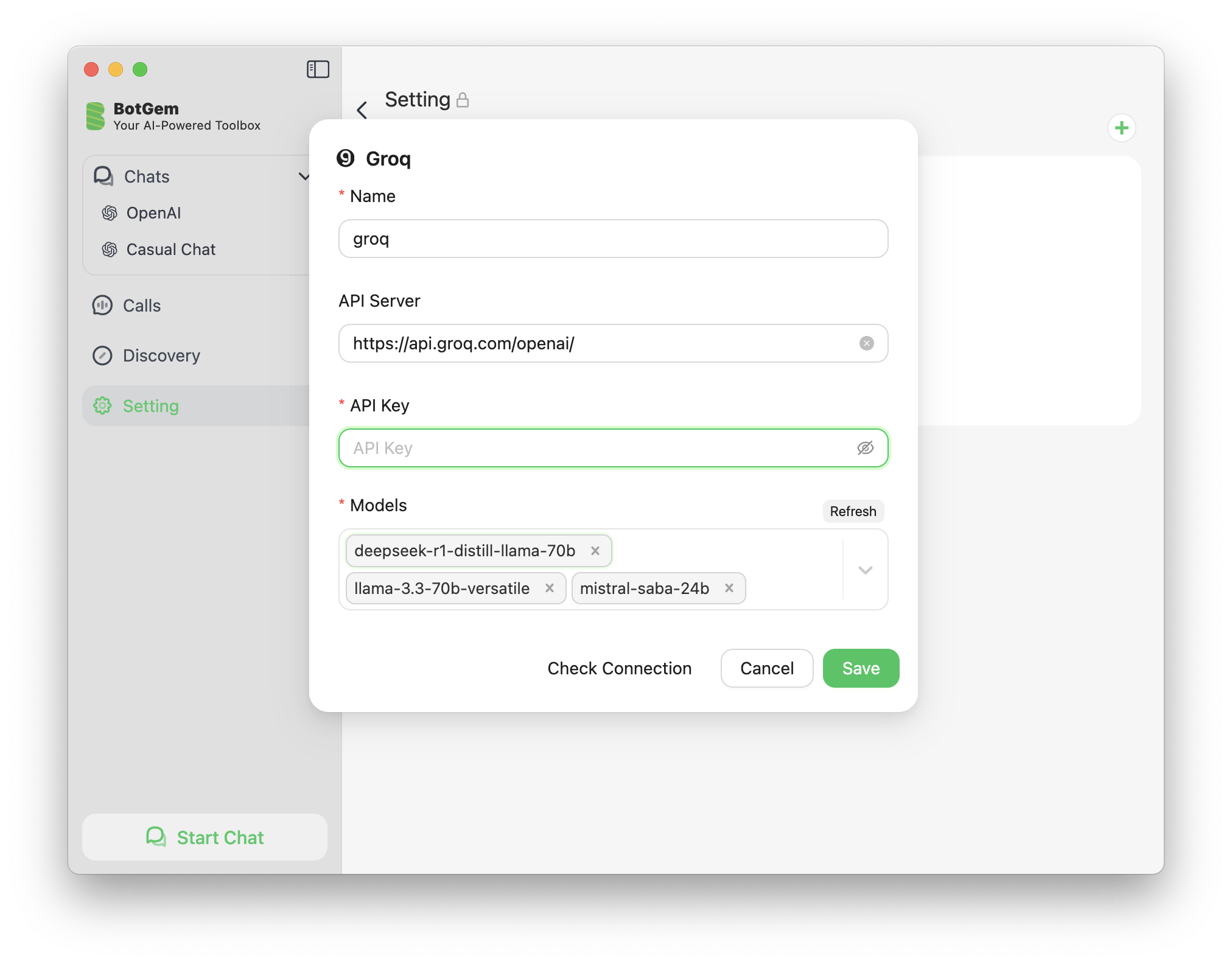
Task: Cancel the Groq provider dialog
Action: 767,668
